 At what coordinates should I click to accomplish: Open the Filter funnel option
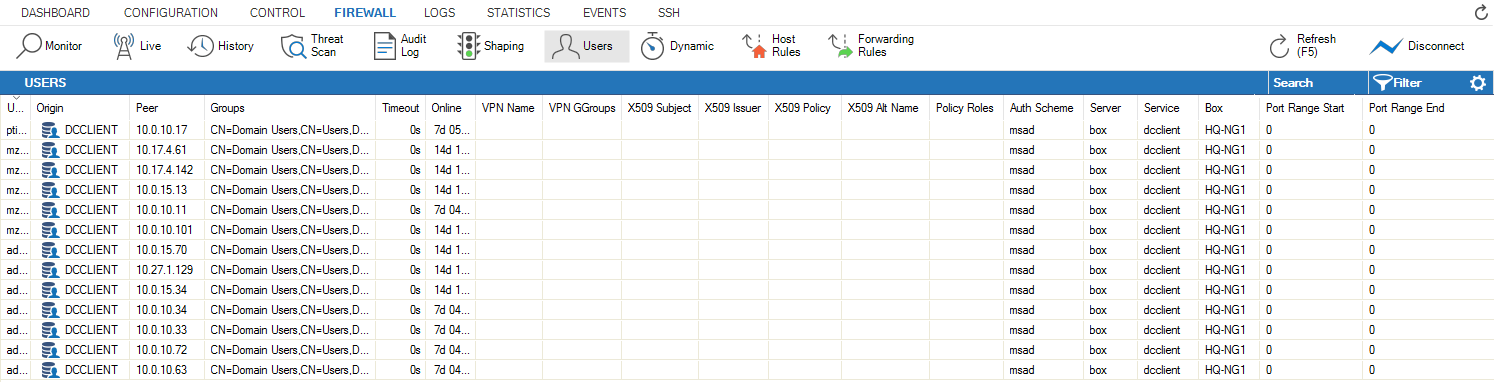click(x=1397, y=83)
